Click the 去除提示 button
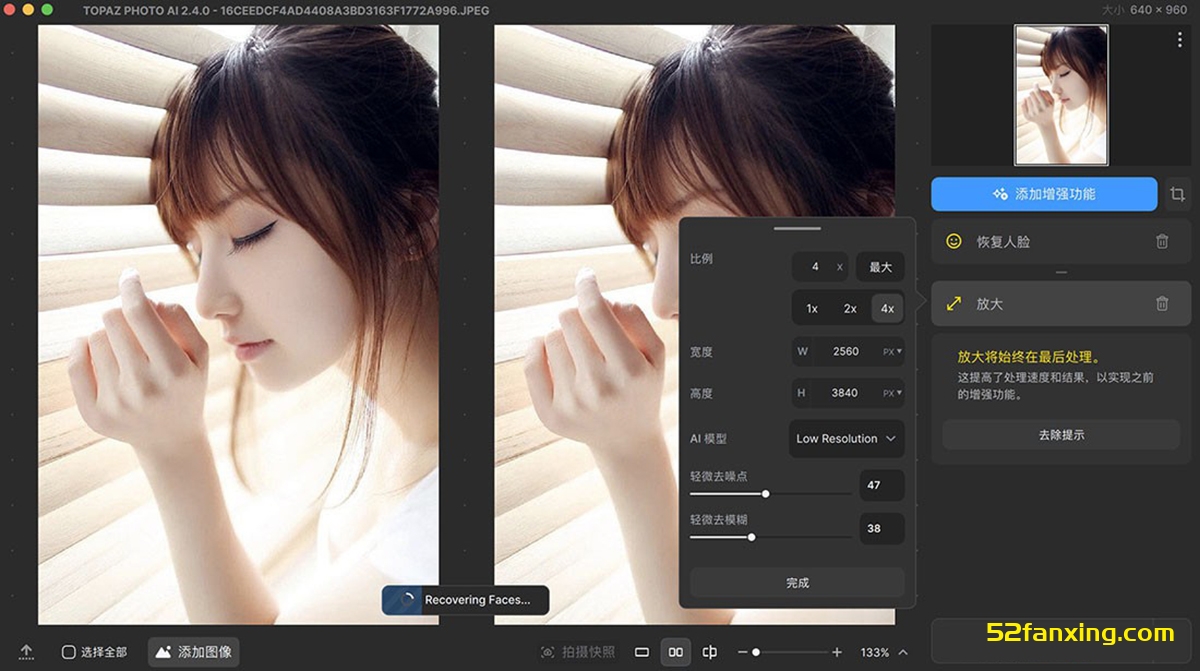The width and height of the screenshot is (1200, 671). [1061, 435]
